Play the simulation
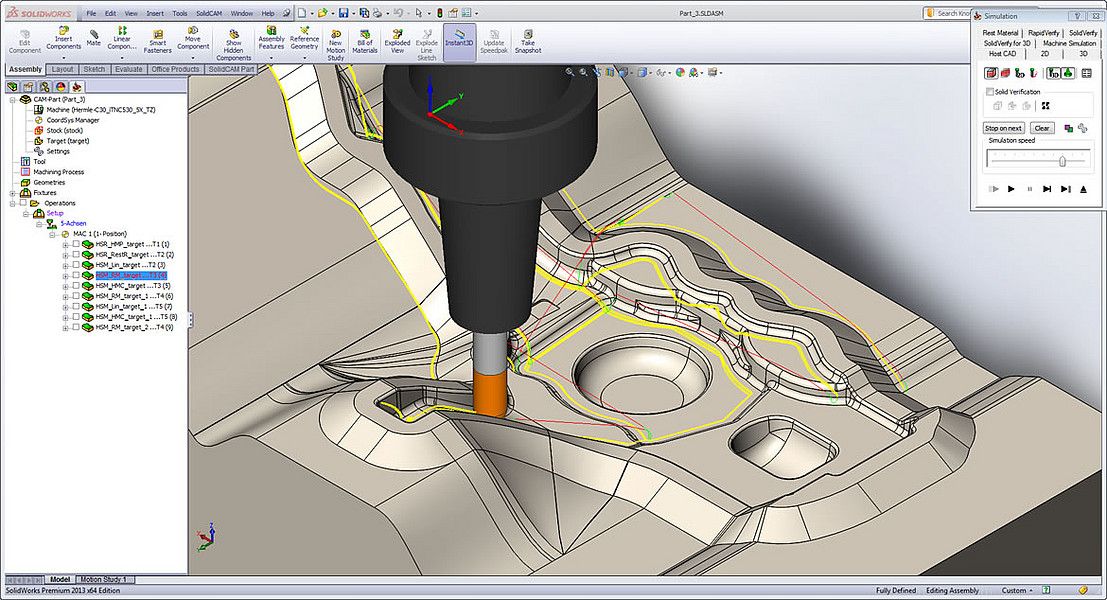Viewport: 1107px width, 600px height. pyautogui.click(x=1012, y=189)
